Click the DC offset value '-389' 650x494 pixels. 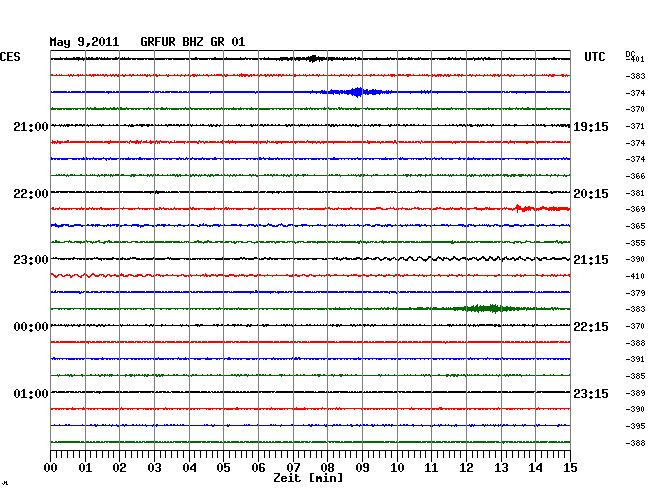(x=635, y=393)
